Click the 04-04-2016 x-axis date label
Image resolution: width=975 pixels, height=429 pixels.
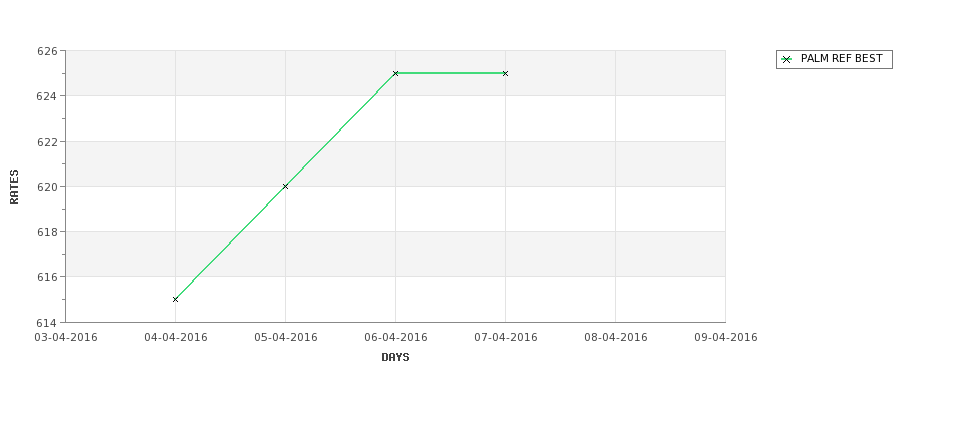176,338
